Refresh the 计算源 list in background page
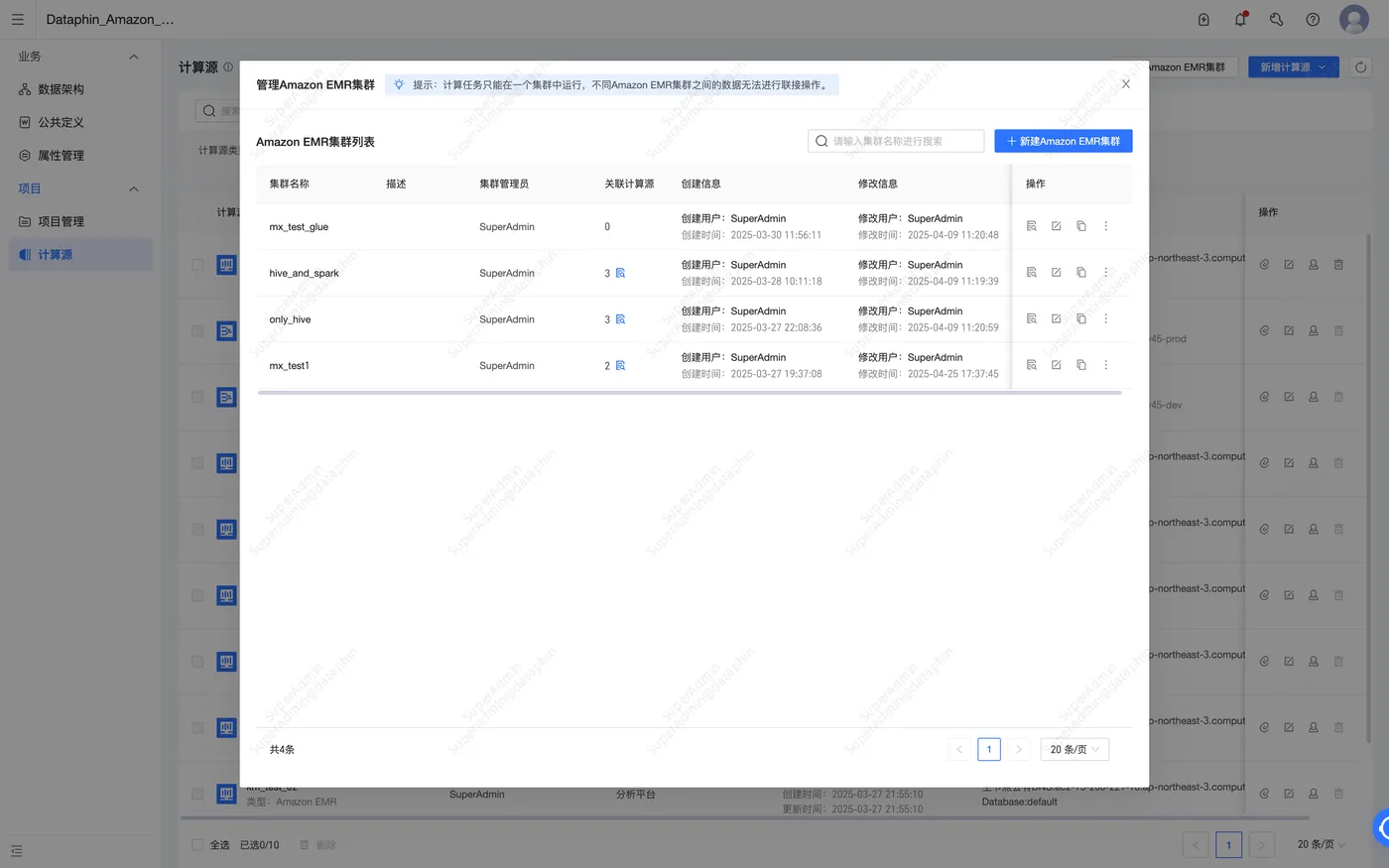Screen dimensions: 1389x868 [1361, 66]
